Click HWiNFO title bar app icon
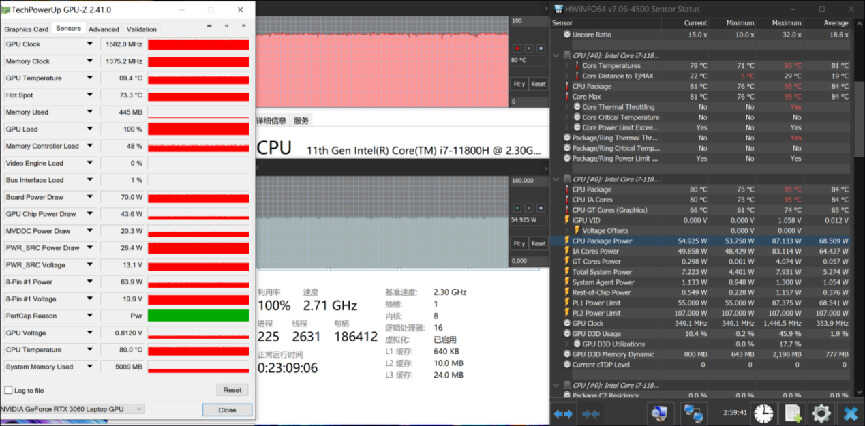 point(559,9)
